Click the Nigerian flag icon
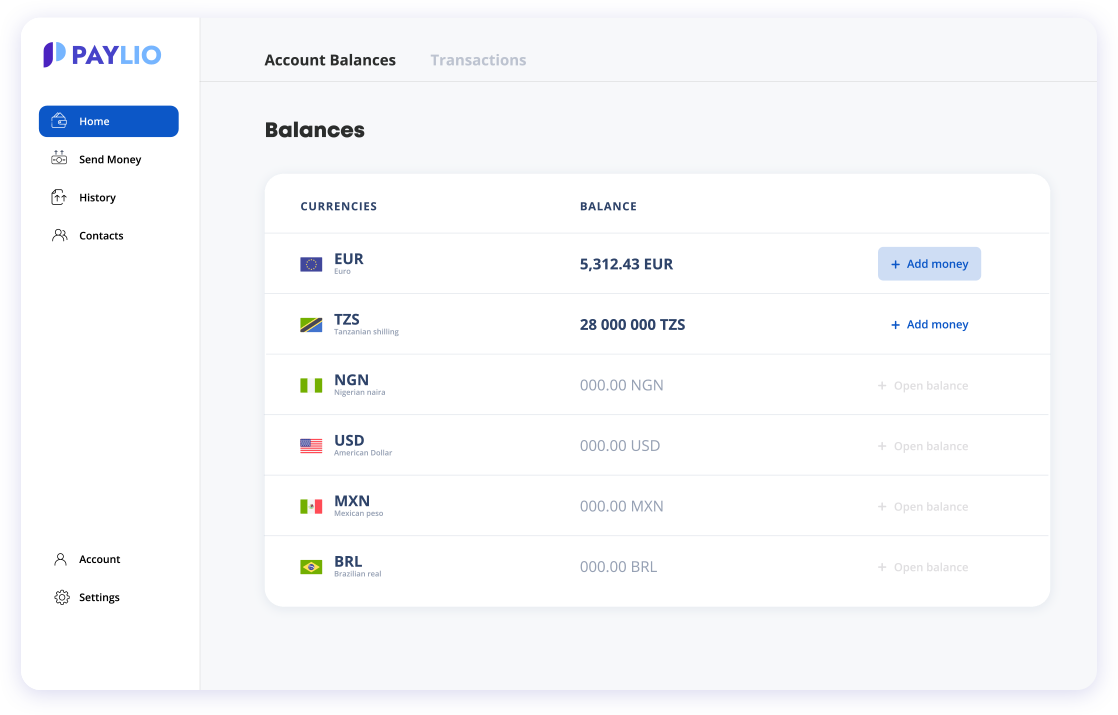The image size is (1118, 715). coord(311,385)
